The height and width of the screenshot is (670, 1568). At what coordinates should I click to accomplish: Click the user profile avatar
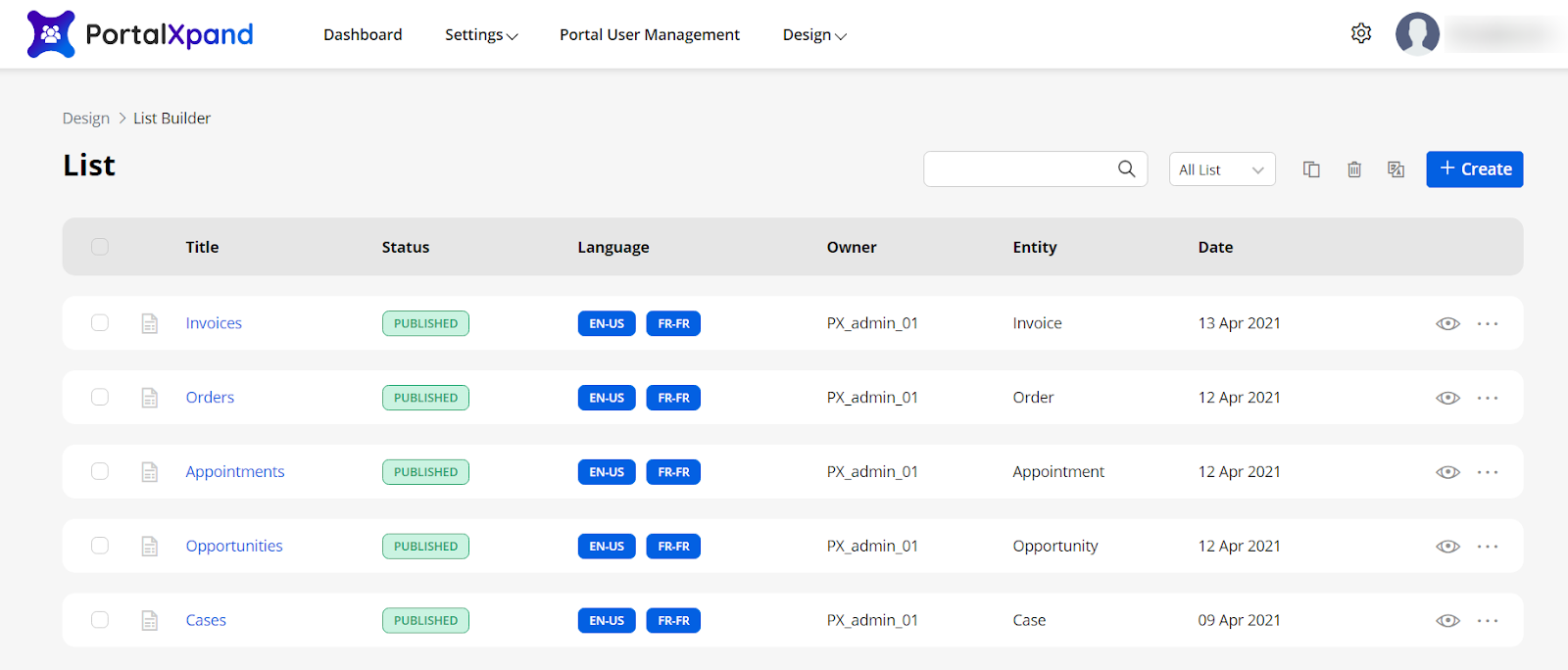[1417, 33]
